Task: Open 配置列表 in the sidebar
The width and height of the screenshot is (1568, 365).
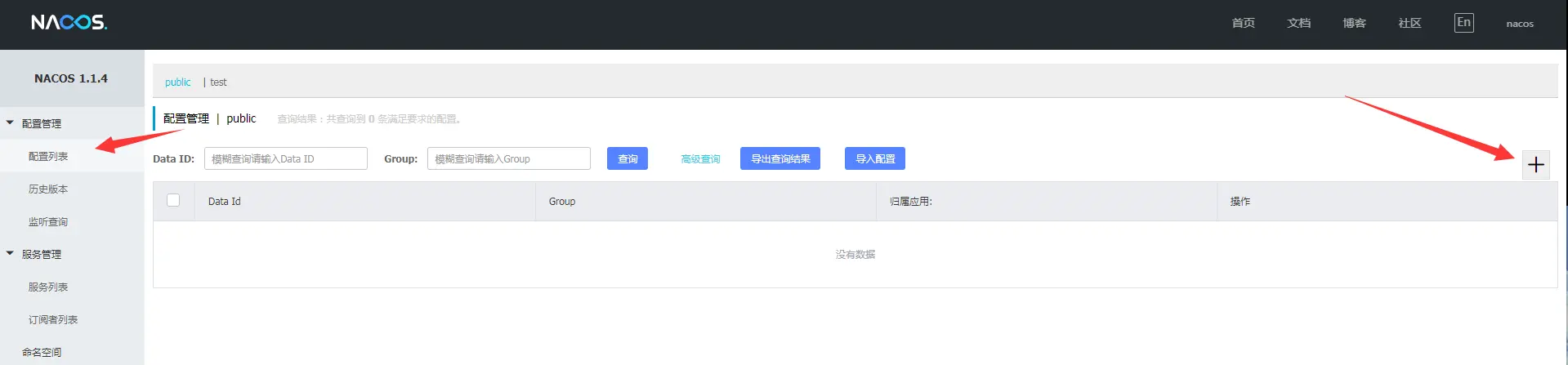Action: point(48,156)
